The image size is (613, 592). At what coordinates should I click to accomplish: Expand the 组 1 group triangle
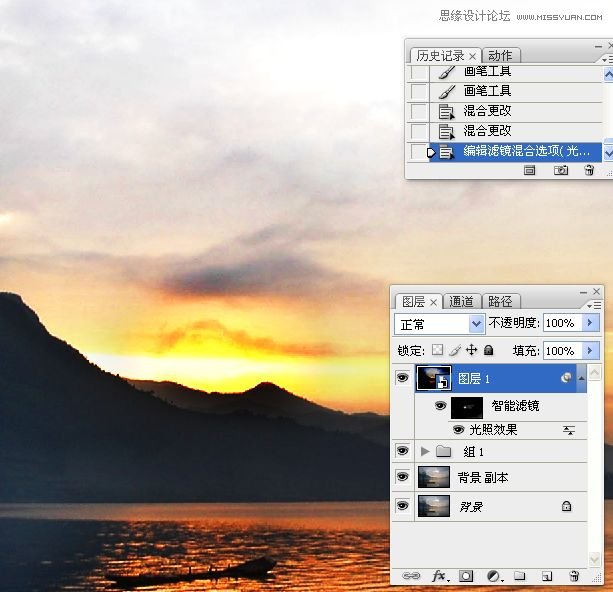click(x=425, y=451)
